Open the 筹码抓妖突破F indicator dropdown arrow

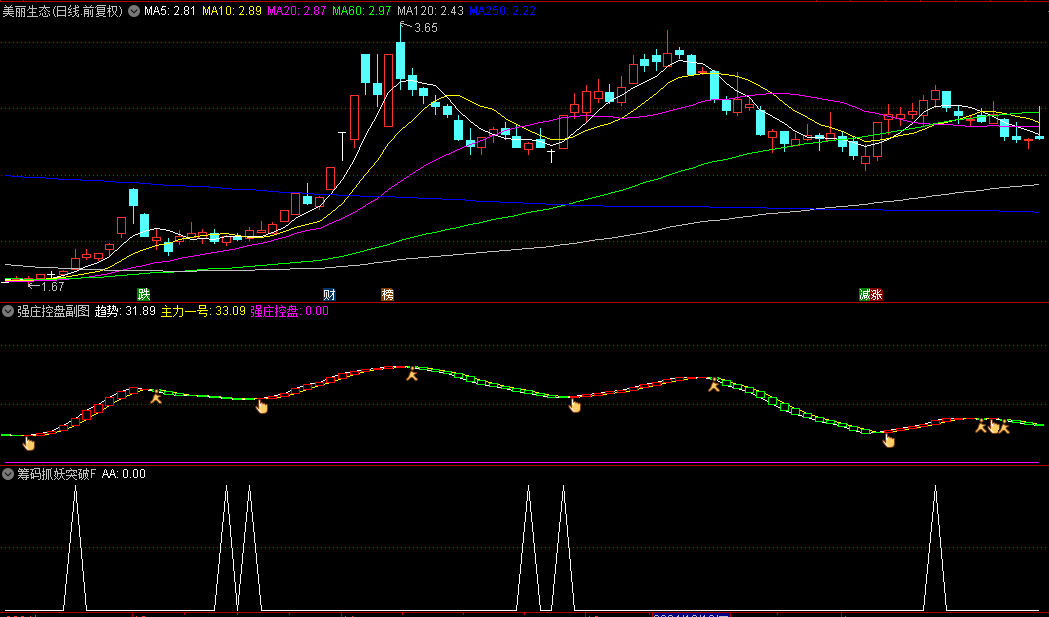tap(8, 474)
